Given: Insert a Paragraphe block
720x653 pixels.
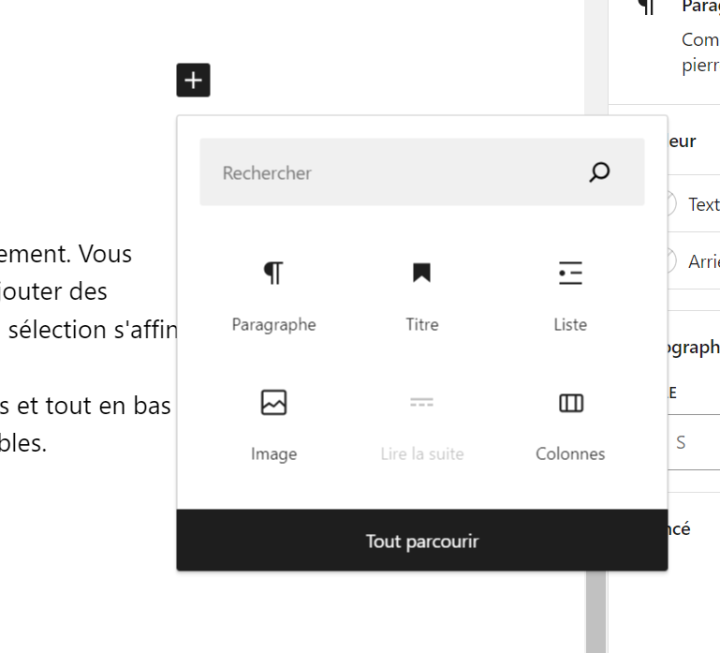Looking at the screenshot, I should click(274, 295).
